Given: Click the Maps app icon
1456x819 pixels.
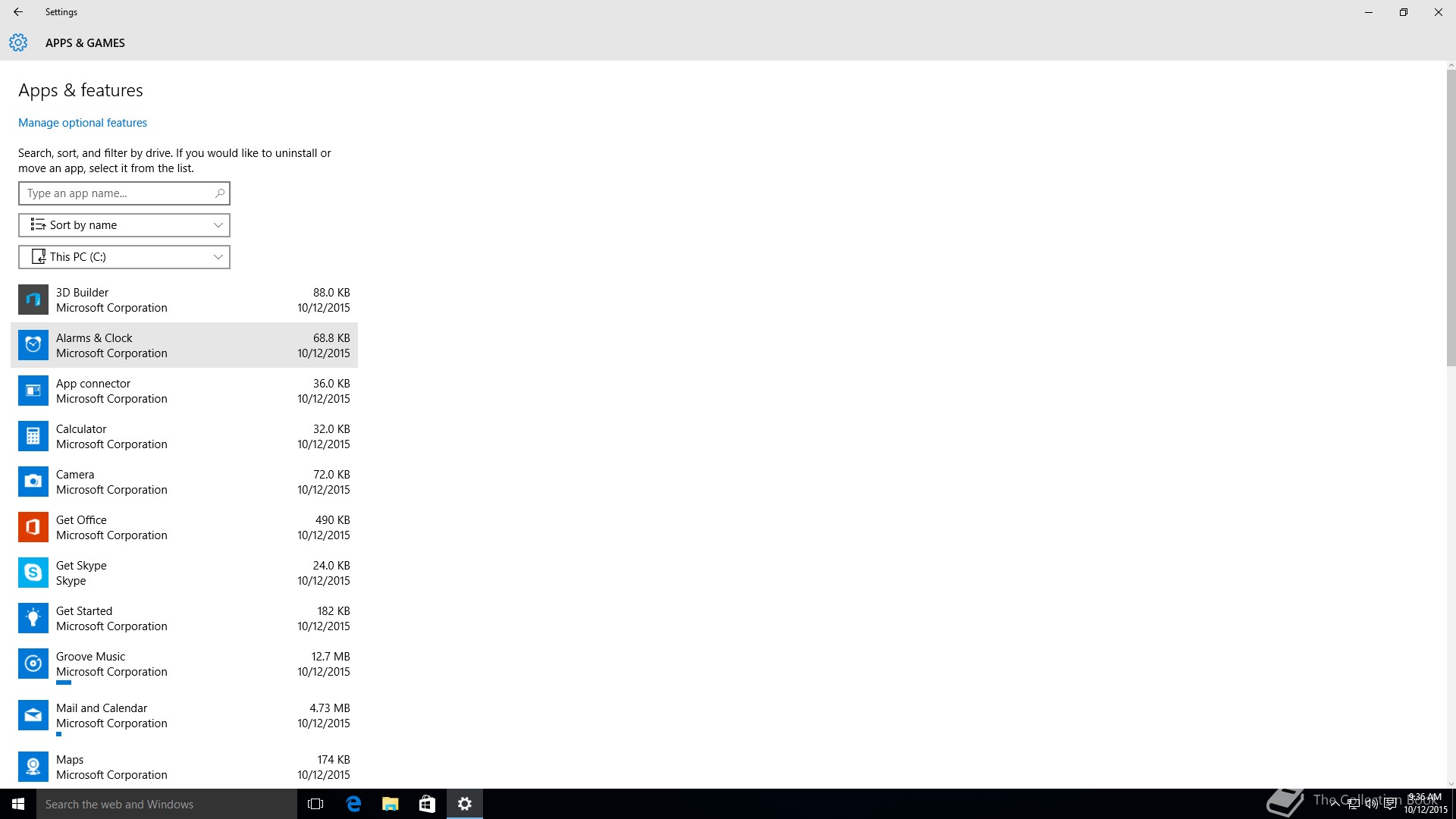Looking at the screenshot, I should point(33,767).
